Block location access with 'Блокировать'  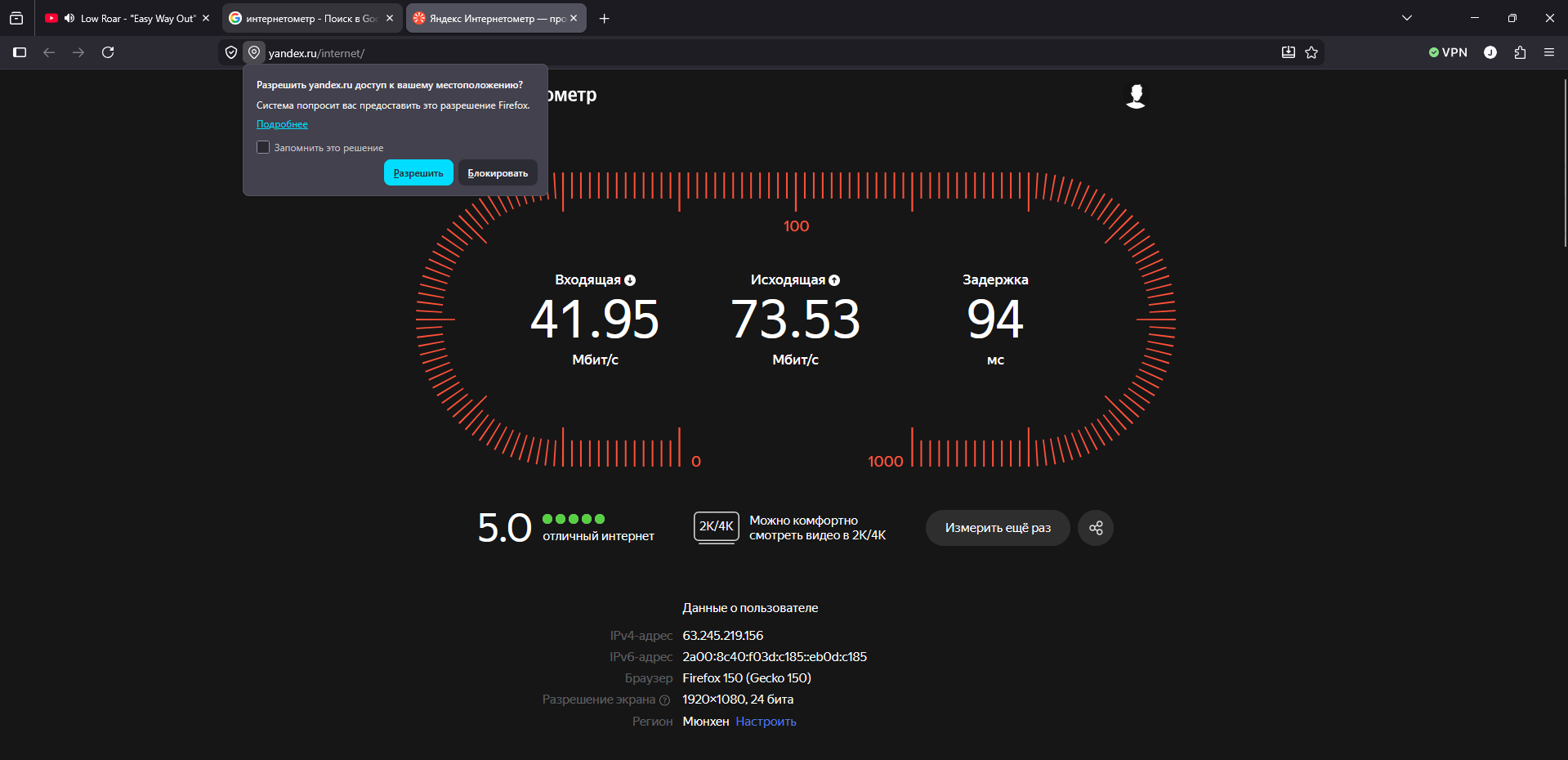coord(498,172)
